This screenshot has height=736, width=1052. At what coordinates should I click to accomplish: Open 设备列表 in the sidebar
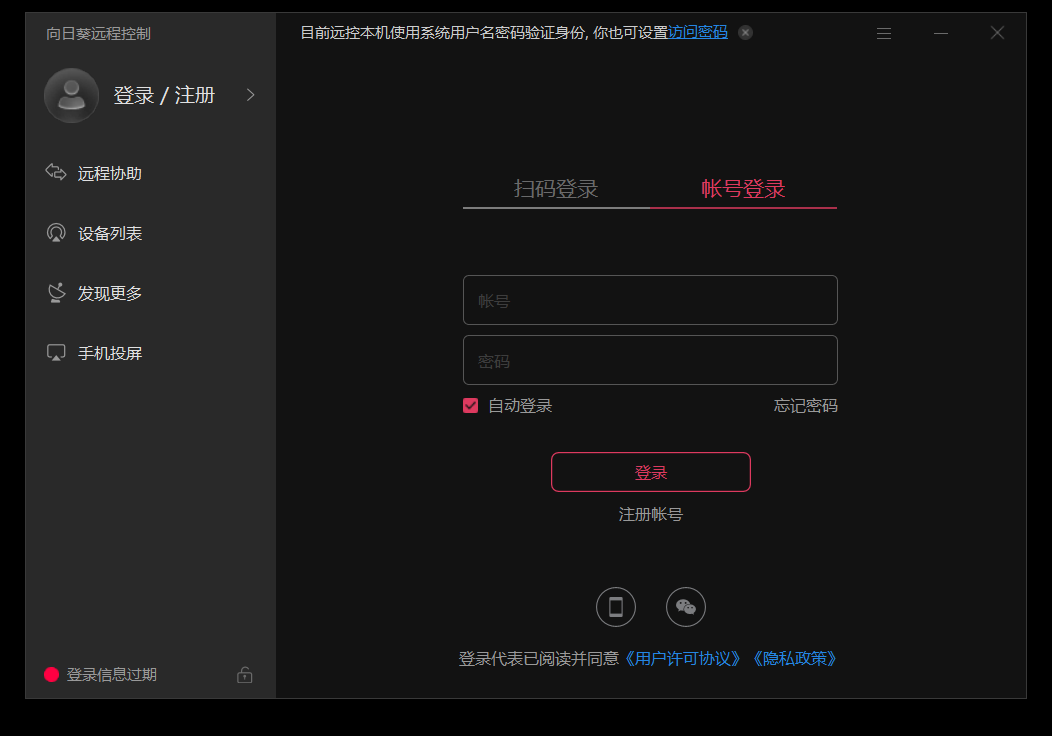coord(109,233)
